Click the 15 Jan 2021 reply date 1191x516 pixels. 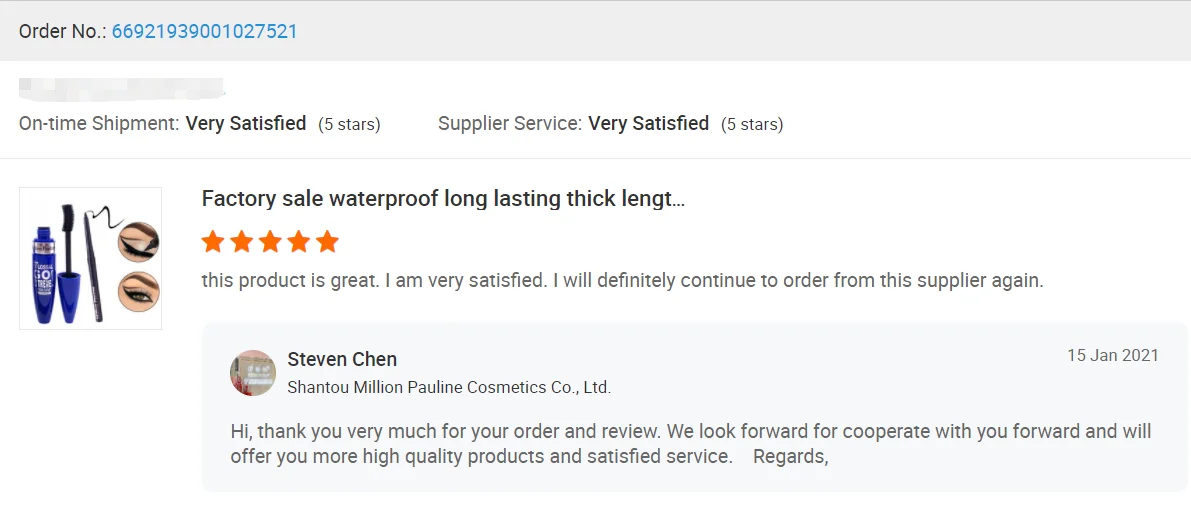[1112, 355]
